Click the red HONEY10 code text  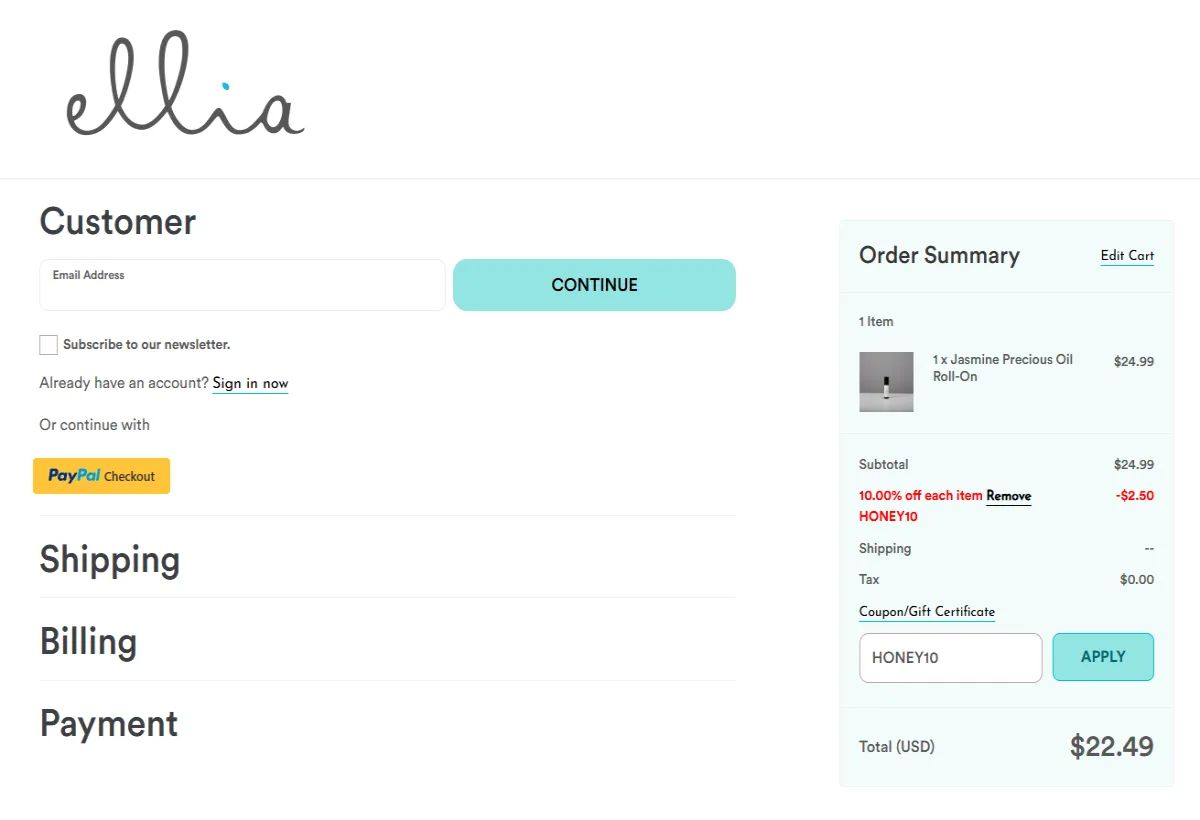888,517
